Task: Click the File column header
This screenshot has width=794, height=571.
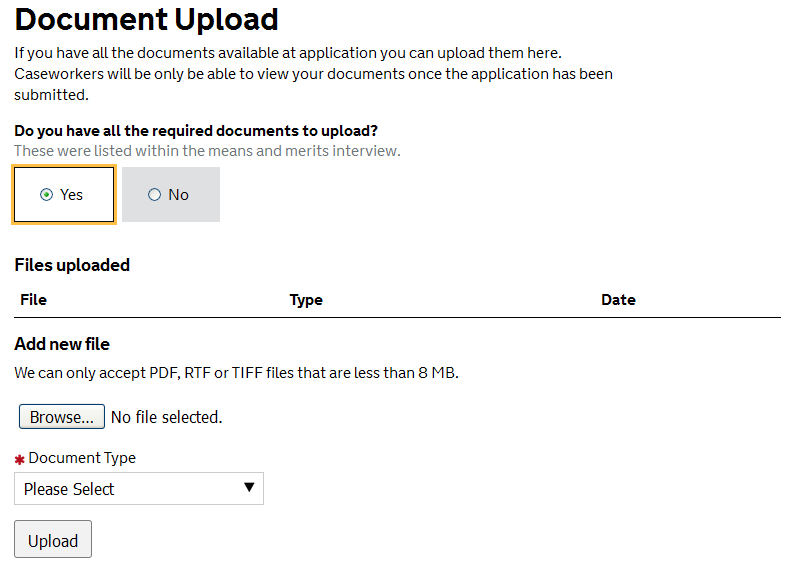Action: click(33, 300)
